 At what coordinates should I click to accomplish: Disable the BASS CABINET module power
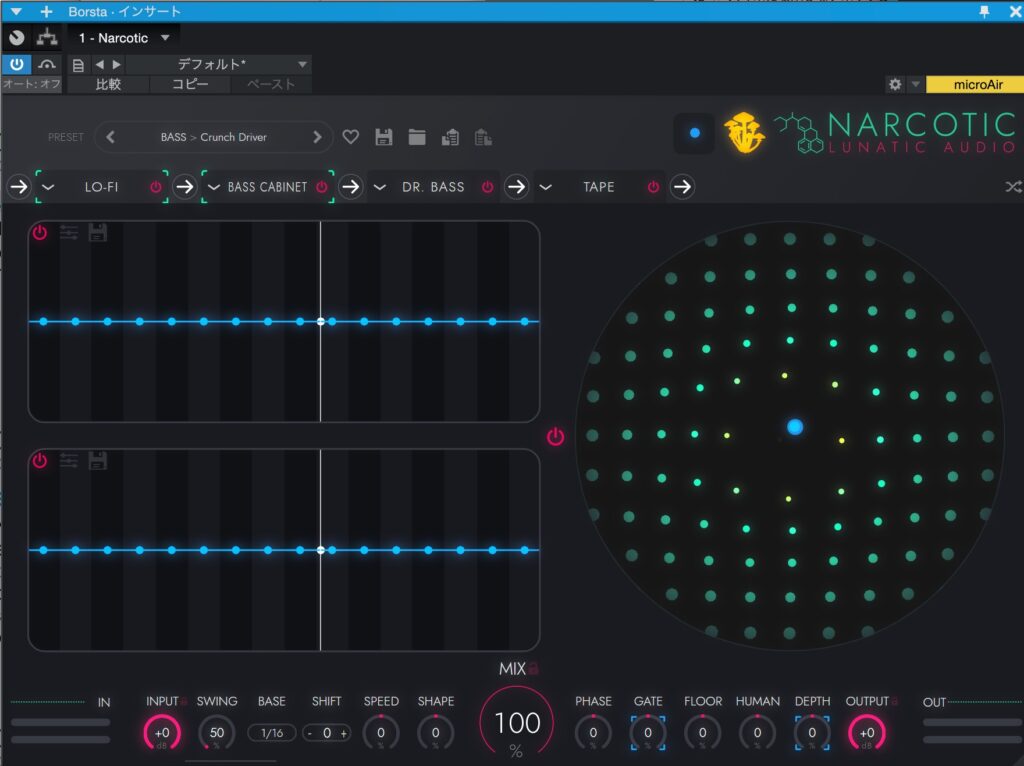[x=322, y=187]
